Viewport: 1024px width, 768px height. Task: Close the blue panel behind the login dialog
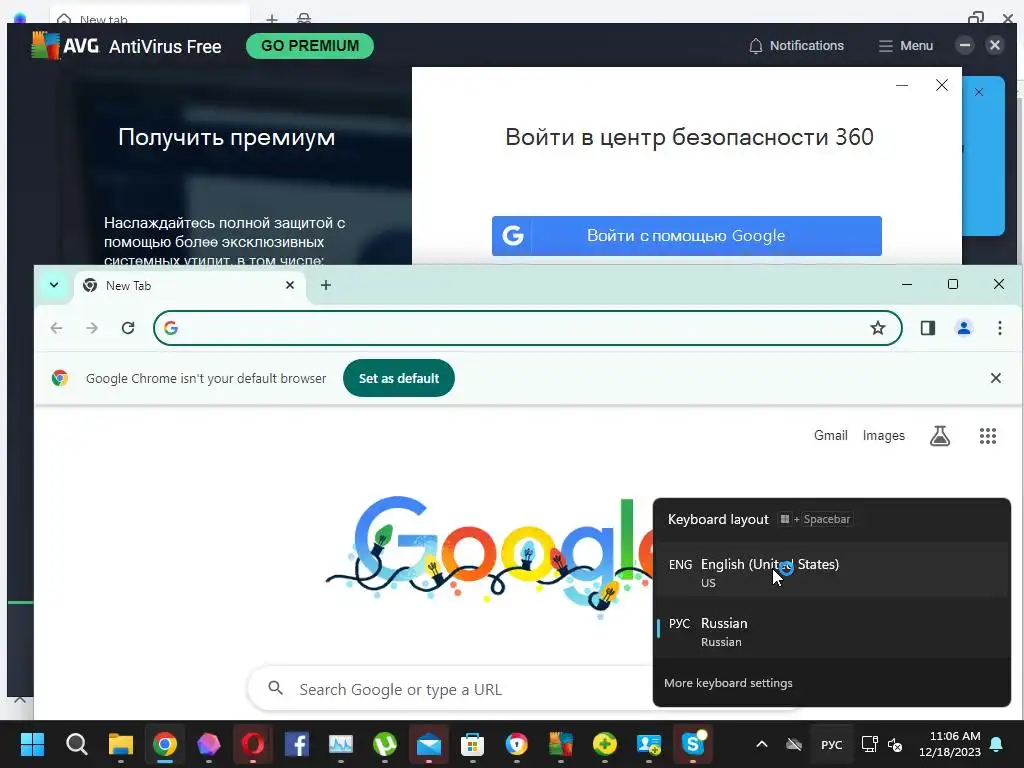point(978,92)
